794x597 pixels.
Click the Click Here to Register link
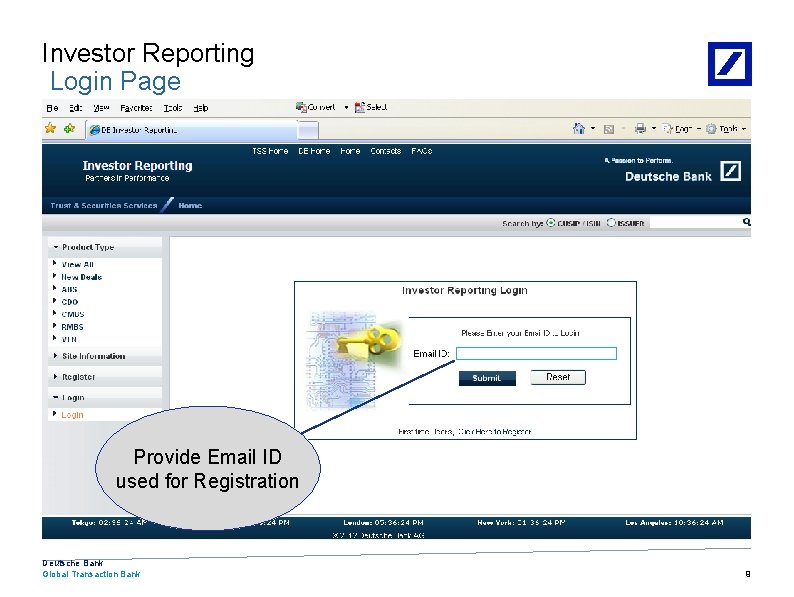[494, 431]
